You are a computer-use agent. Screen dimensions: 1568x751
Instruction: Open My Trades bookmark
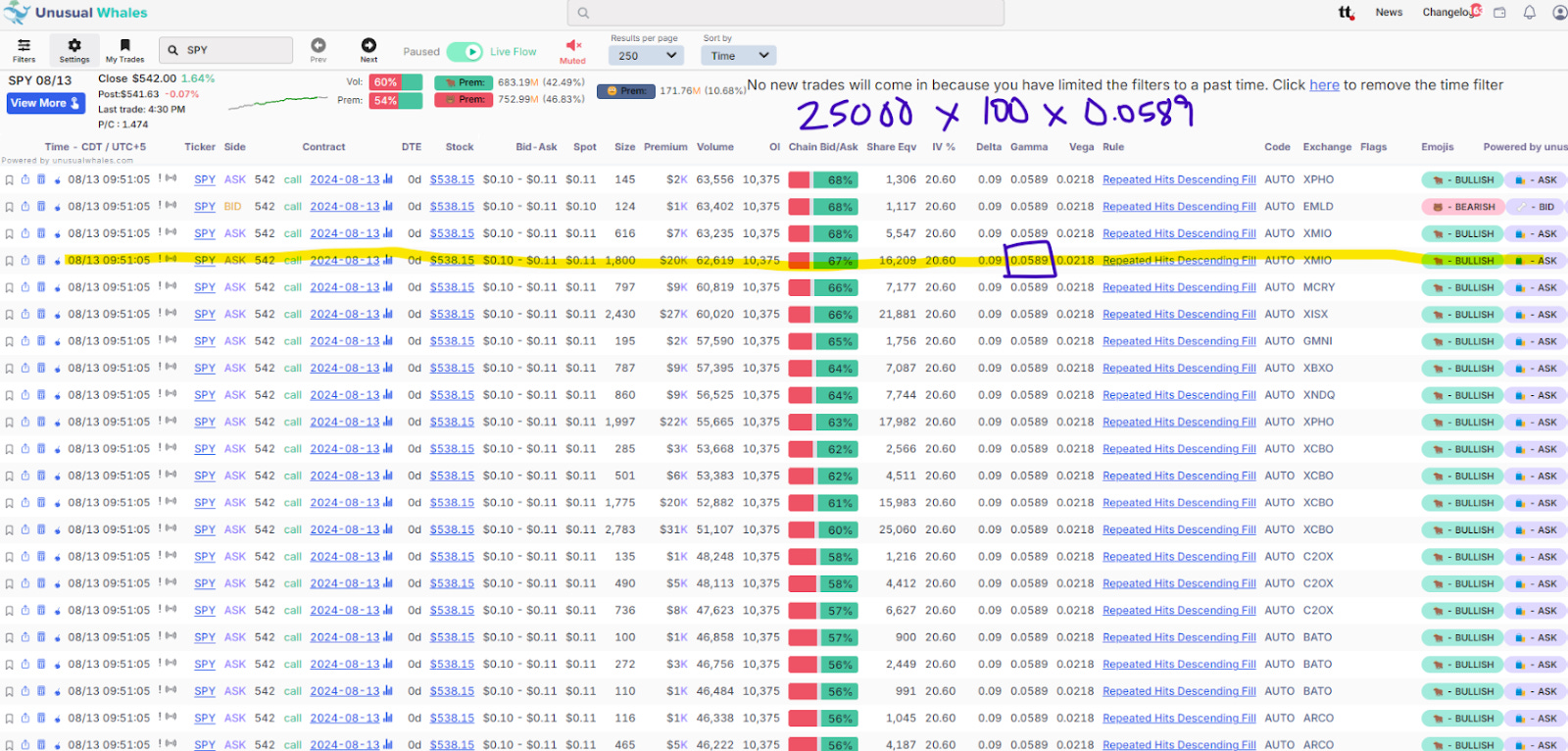click(x=124, y=51)
